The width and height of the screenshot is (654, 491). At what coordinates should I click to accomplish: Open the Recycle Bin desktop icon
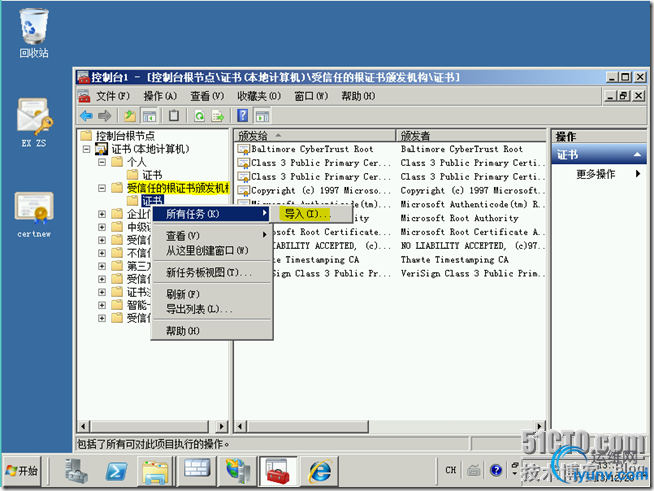(34, 33)
